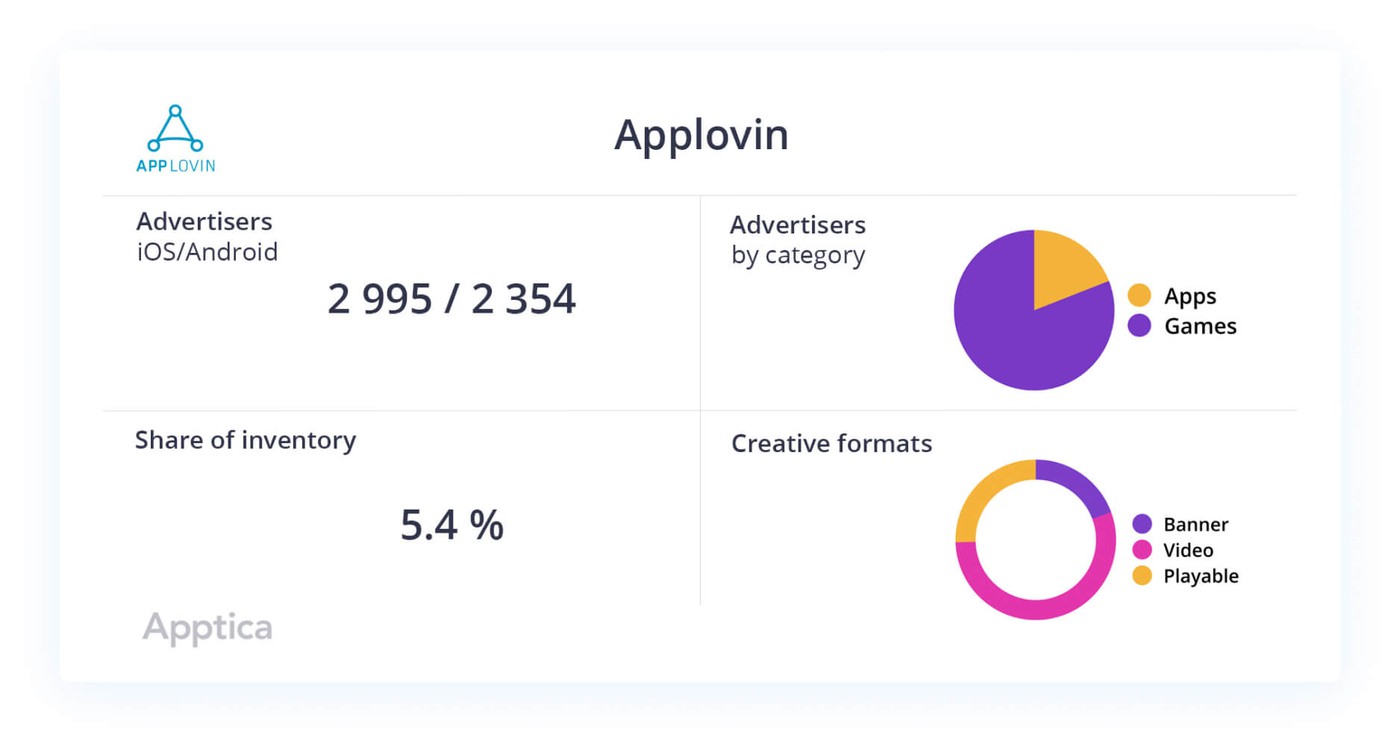Click the purple Banner legend dot
Screen dimensions: 1400x752
(x=1142, y=524)
